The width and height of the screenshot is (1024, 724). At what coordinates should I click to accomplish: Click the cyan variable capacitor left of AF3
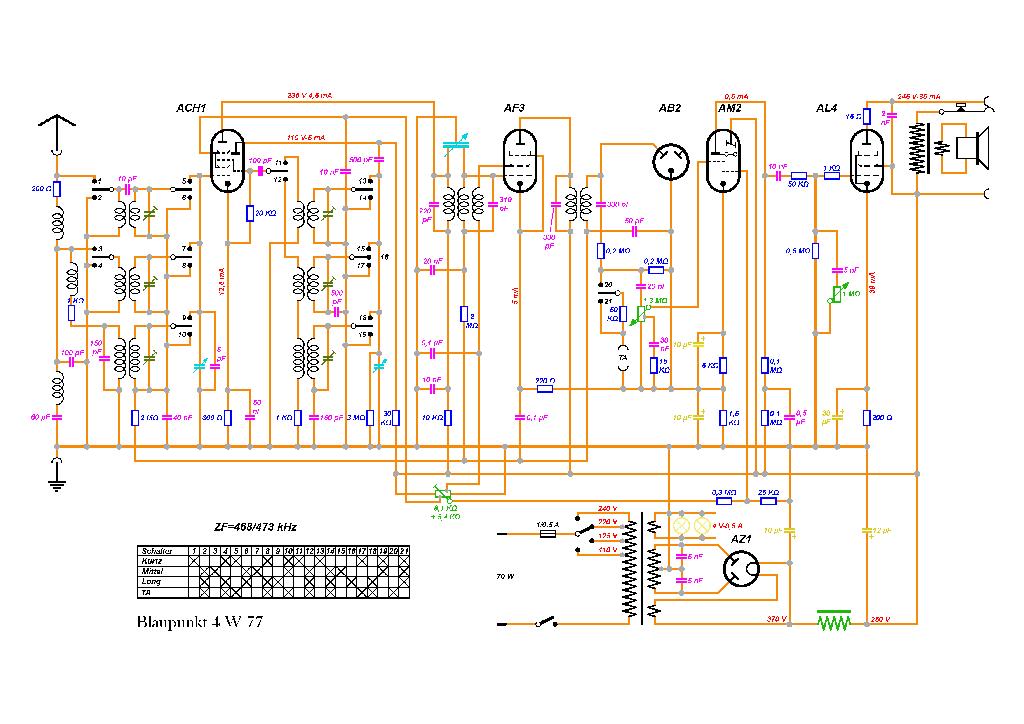click(x=455, y=145)
